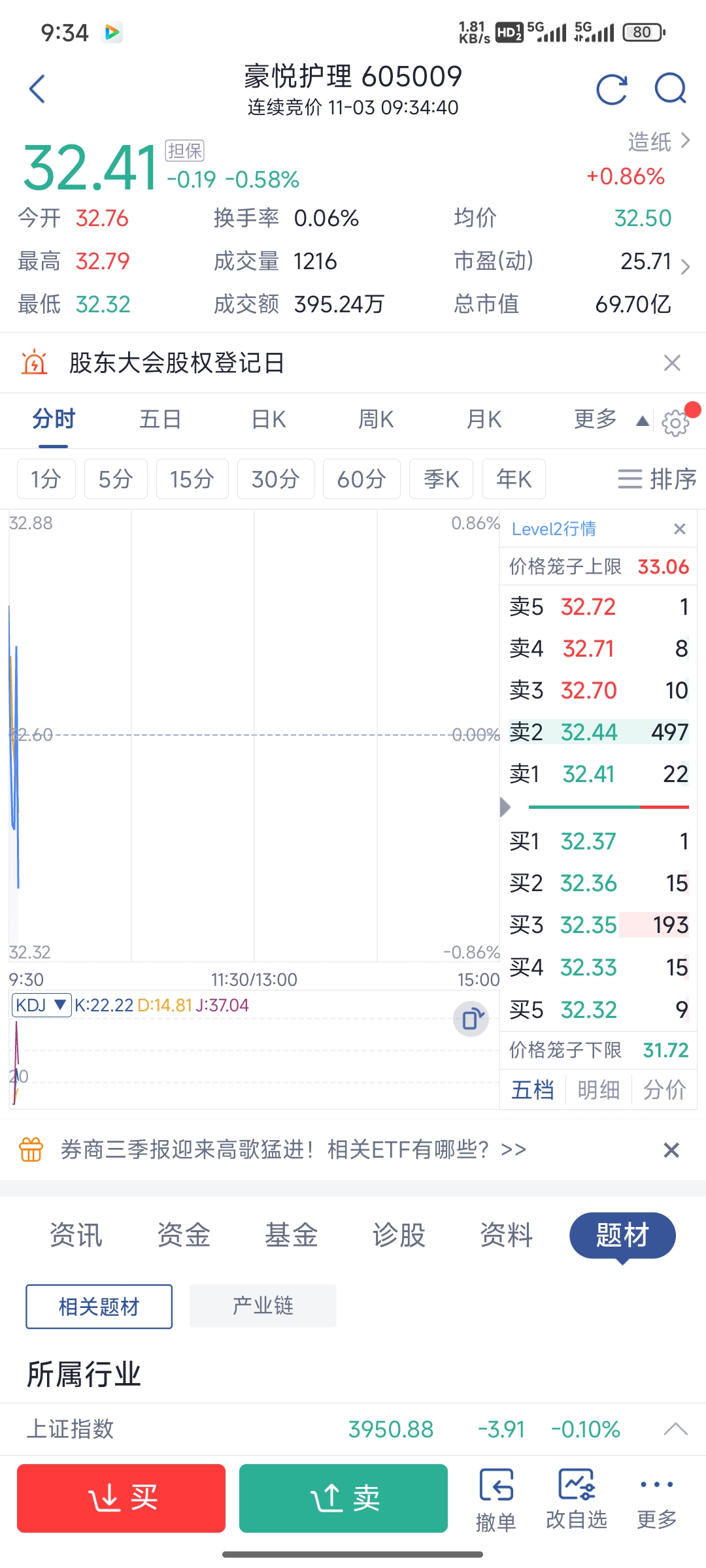Screen dimensions: 706x1568
Task: Collapse the 上证指数 index bar chevron
Action: 675,1429
